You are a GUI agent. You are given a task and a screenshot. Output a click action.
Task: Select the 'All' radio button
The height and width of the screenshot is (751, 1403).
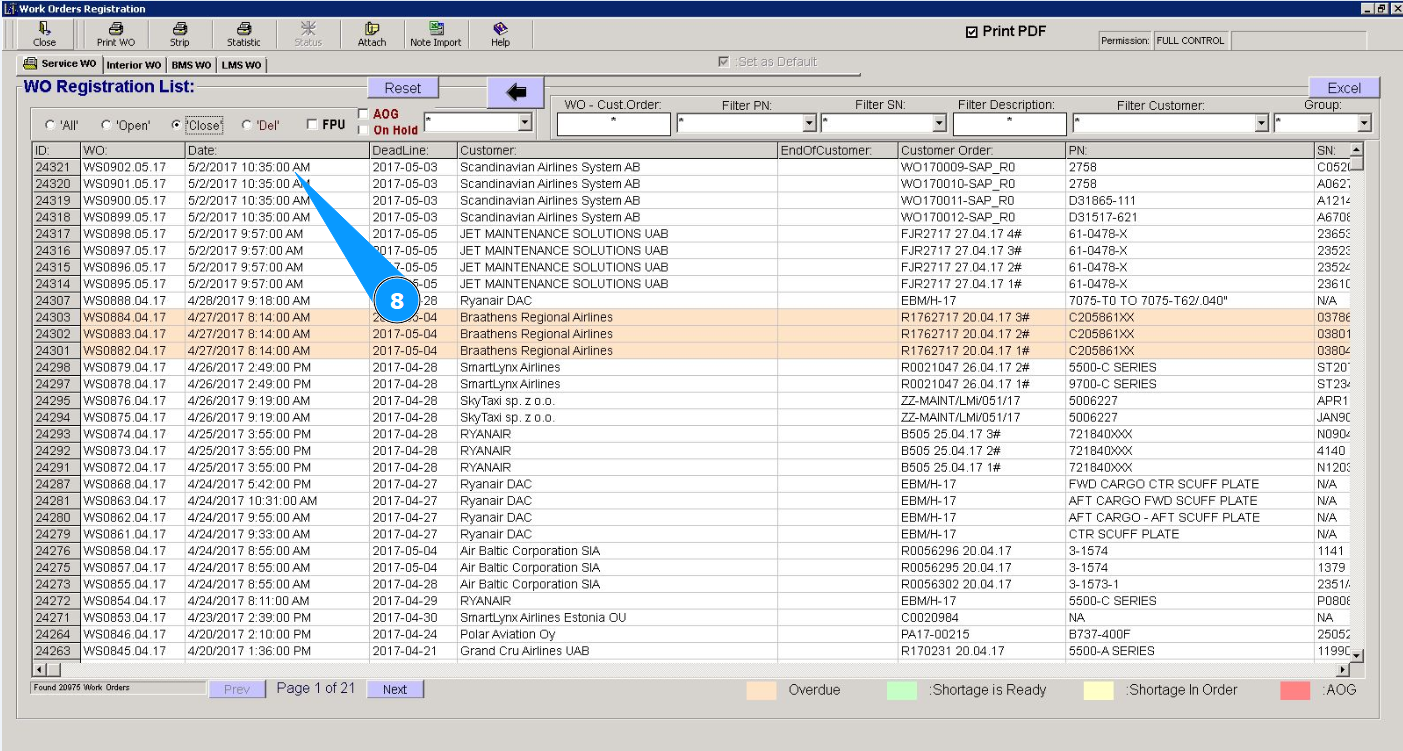coord(50,126)
